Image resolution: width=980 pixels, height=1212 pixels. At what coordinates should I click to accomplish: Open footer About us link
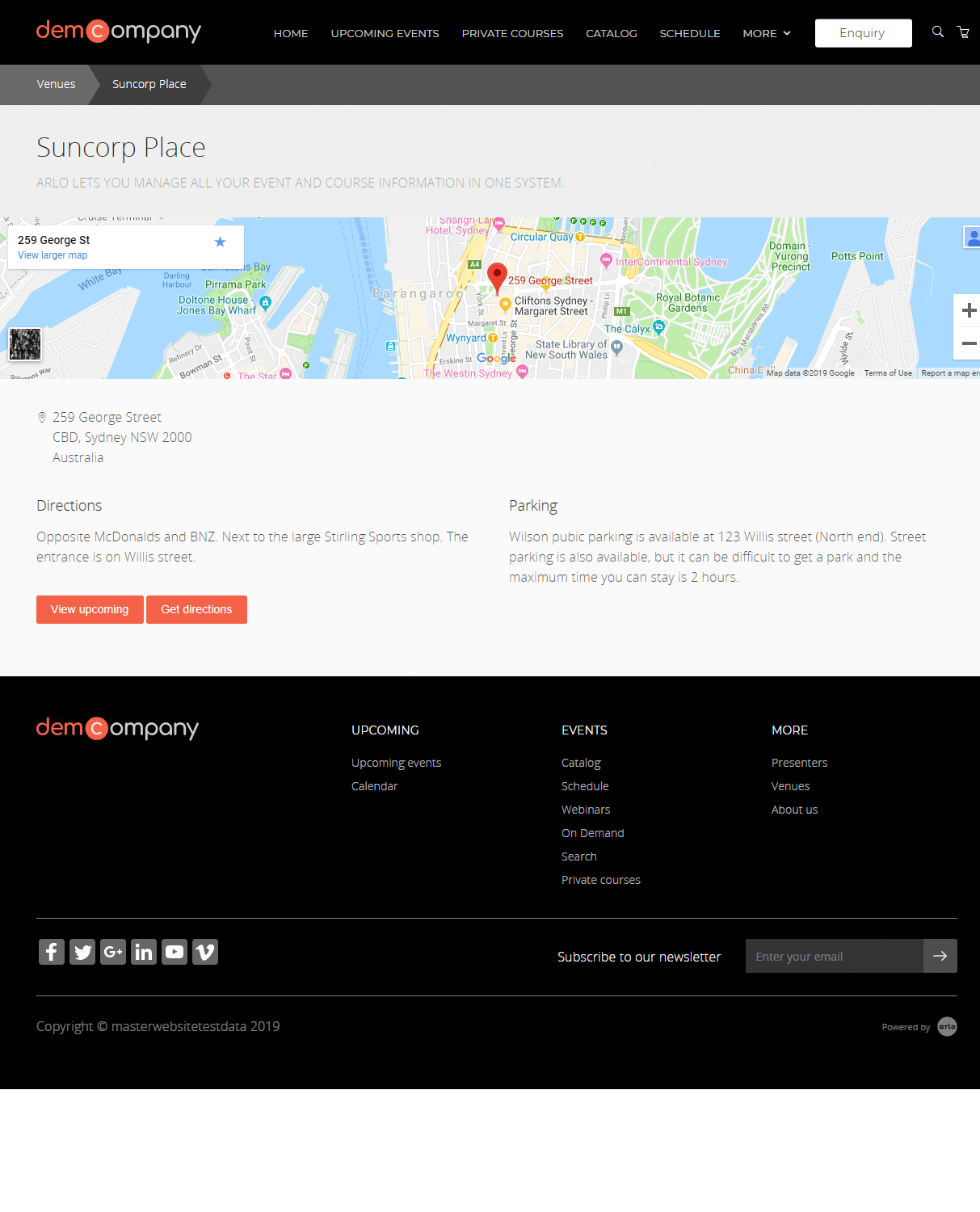(795, 810)
